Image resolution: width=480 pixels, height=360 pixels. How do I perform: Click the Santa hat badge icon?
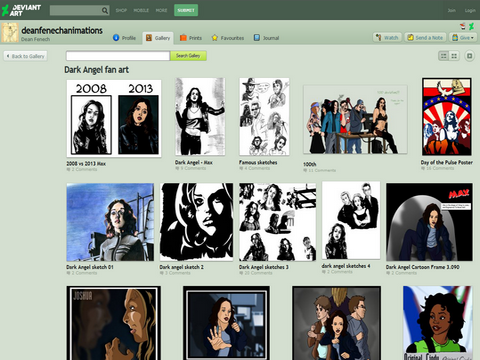click(463, 26)
